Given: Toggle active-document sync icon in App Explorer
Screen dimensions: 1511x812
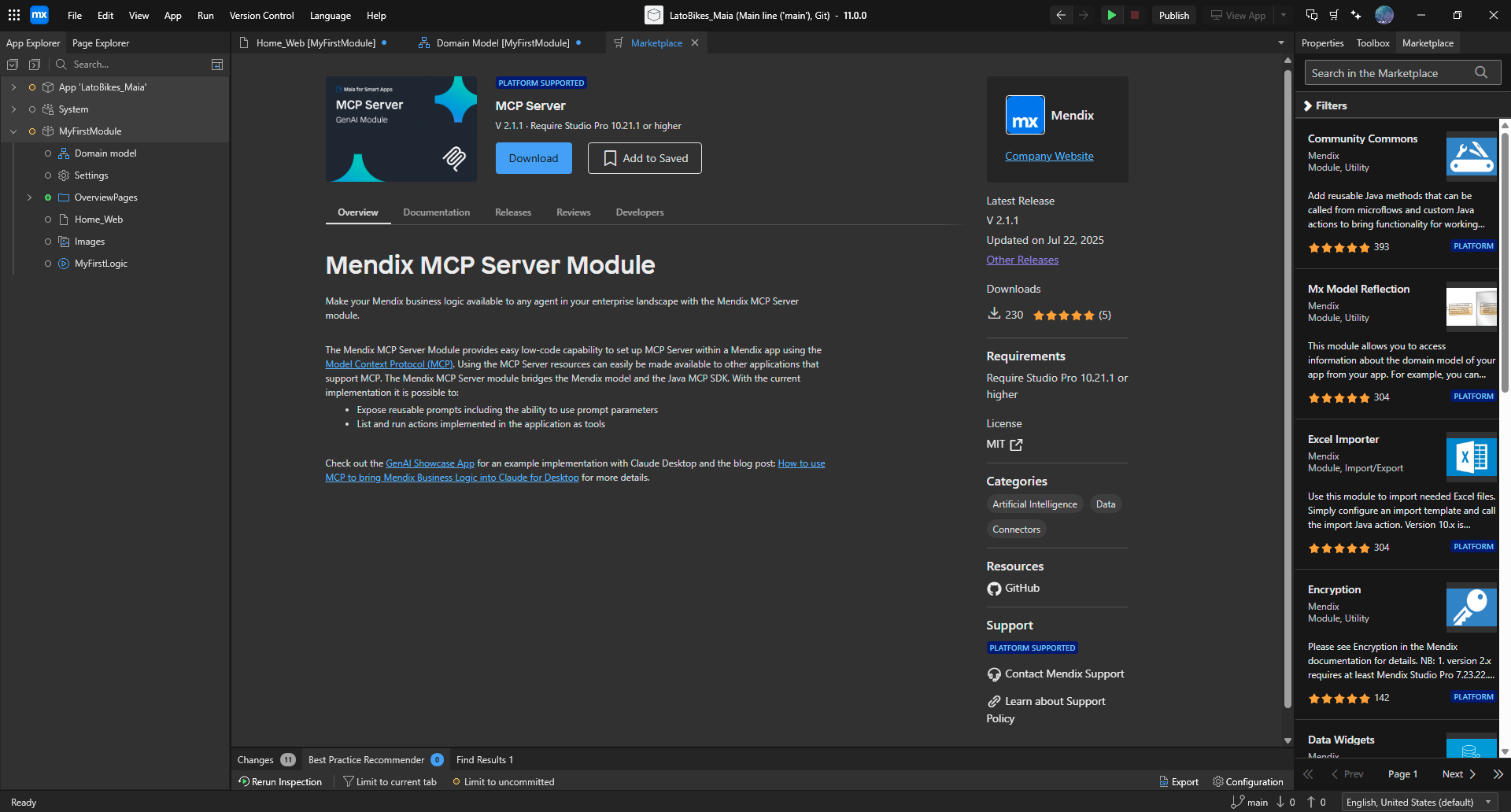Looking at the screenshot, I should (217, 65).
